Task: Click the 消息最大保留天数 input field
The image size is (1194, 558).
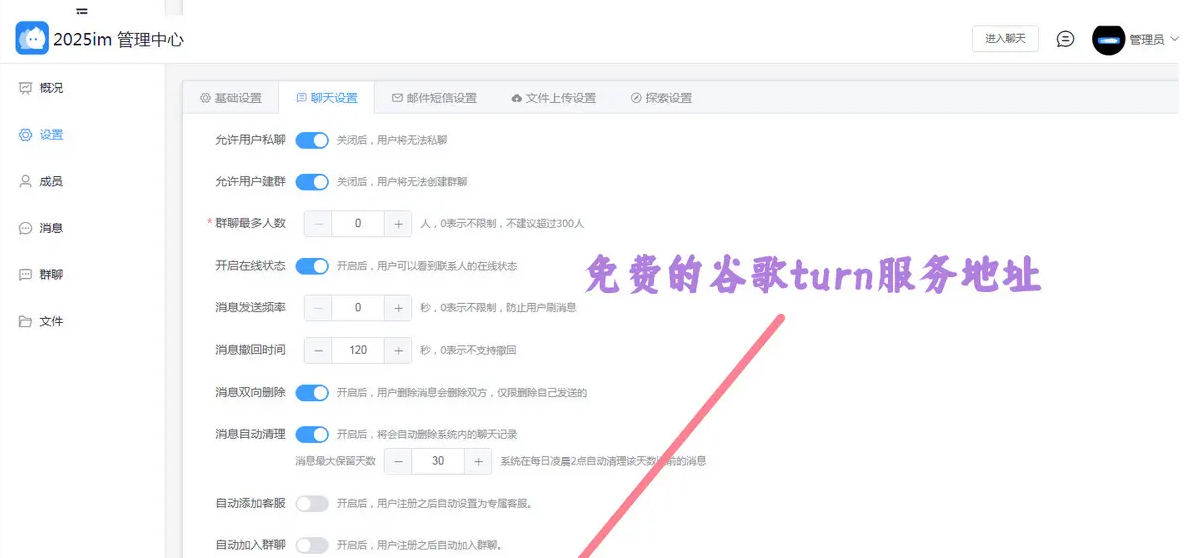Action: 438,461
